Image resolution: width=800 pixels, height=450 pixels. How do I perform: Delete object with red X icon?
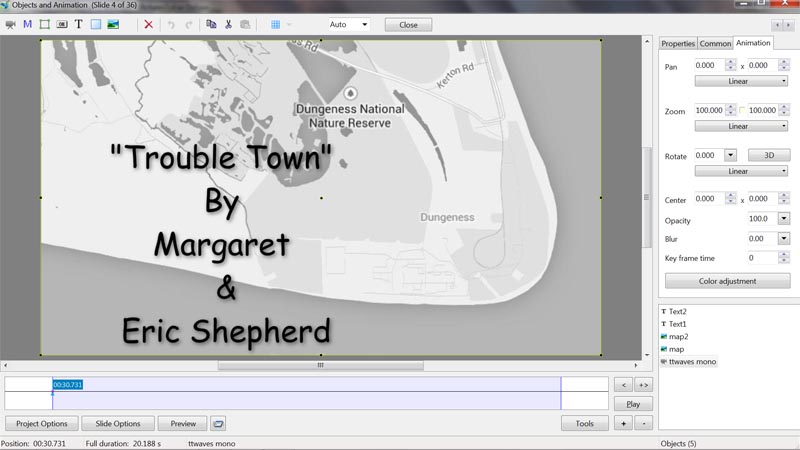click(x=149, y=24)
